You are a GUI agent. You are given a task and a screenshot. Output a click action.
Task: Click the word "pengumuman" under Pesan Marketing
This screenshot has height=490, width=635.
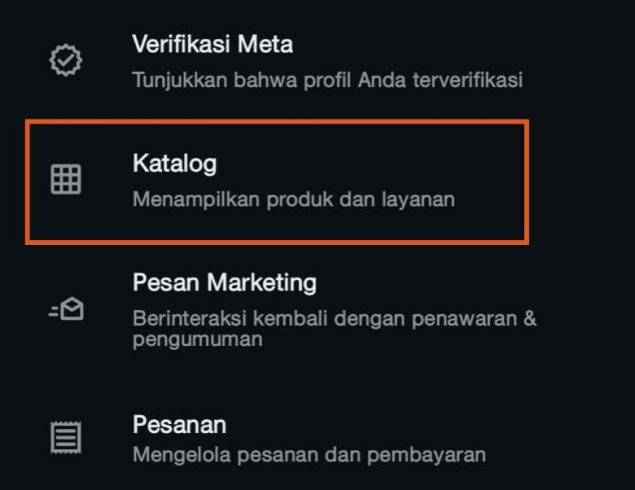(197, 339)
